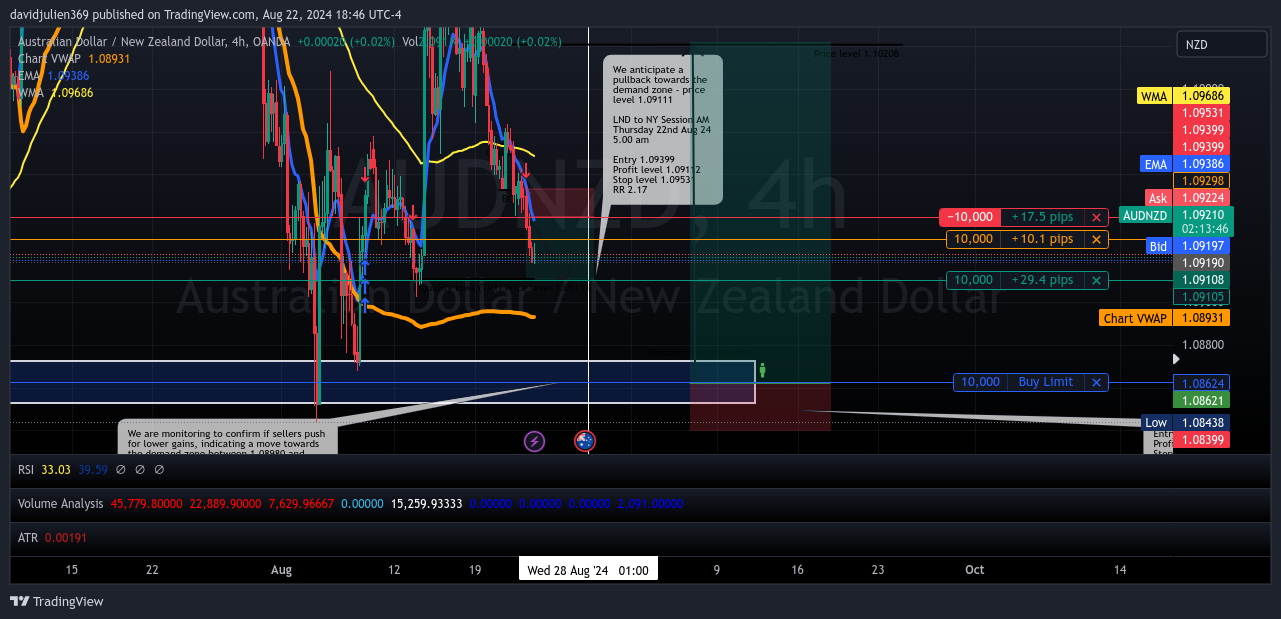Click the 'We are monitoring' callout note
This screenshot has height=619, width=1281.
[228, 438]
